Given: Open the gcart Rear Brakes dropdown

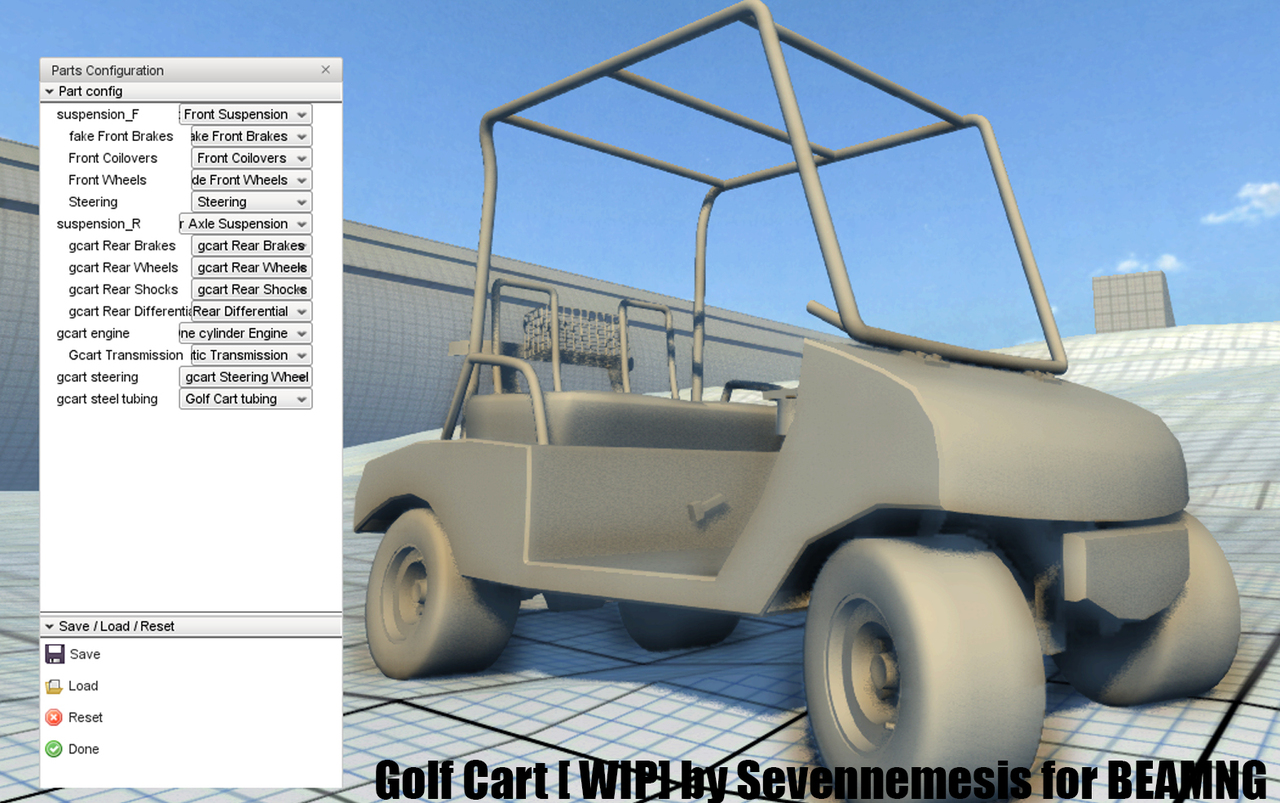Looking at the screenshot, I should tap(251, 246).
